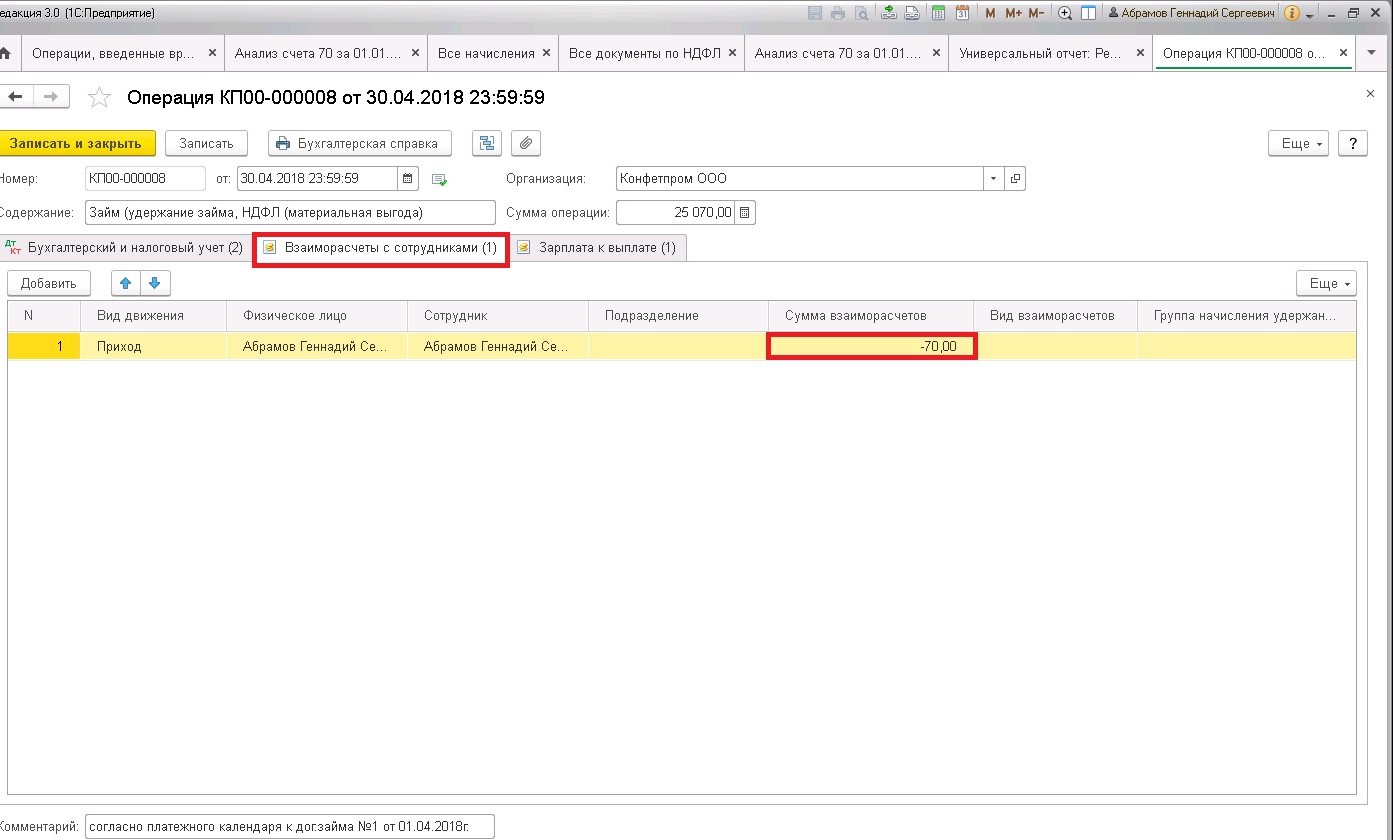The image size is (1393, 840).
Task: Click the paperclip attachments icon
Action: pos(526,143)
